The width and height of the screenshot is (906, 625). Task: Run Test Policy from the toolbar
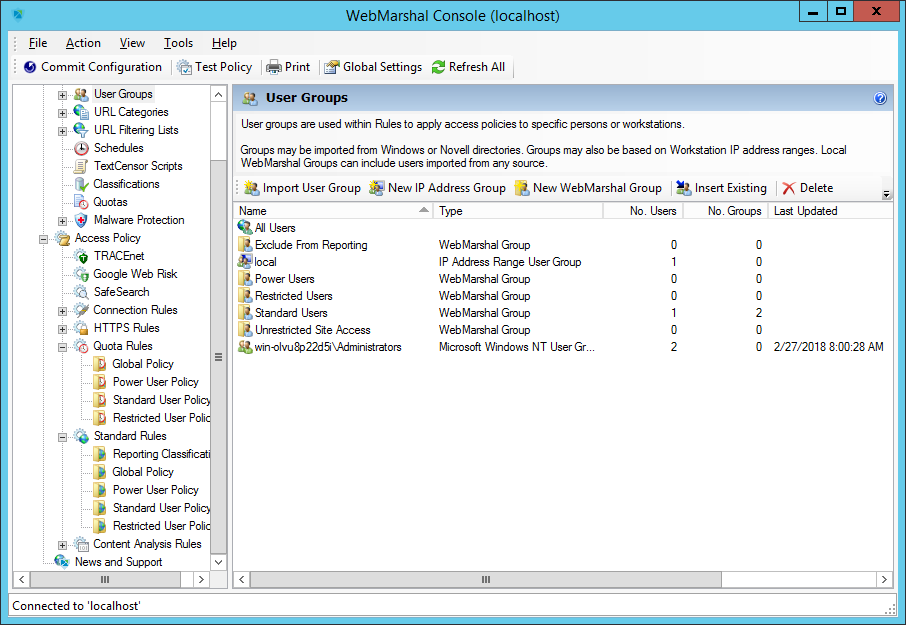tap(185, 67)
